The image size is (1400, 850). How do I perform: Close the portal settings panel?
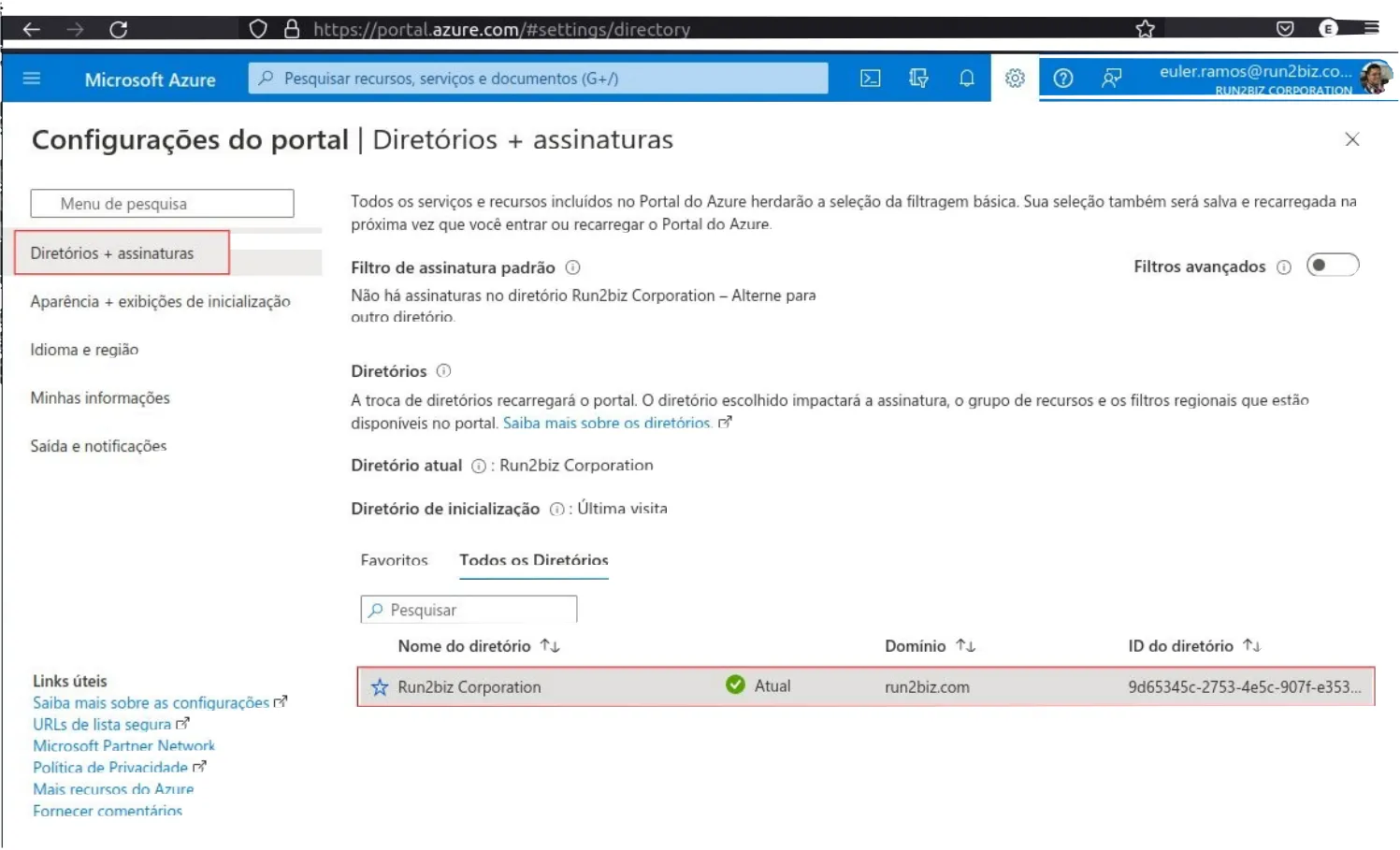(x=1352, y=139)
